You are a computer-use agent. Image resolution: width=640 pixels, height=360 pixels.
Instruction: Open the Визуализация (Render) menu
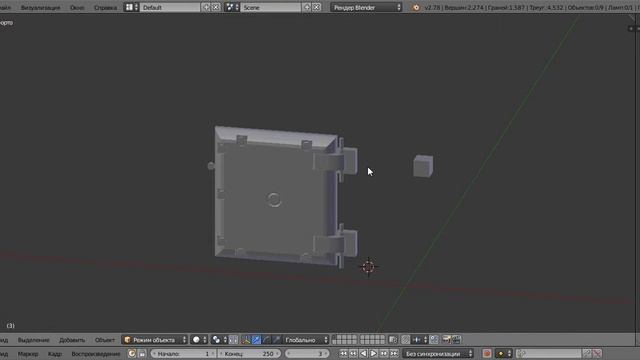pyautogui.click(x=40, y=7)
